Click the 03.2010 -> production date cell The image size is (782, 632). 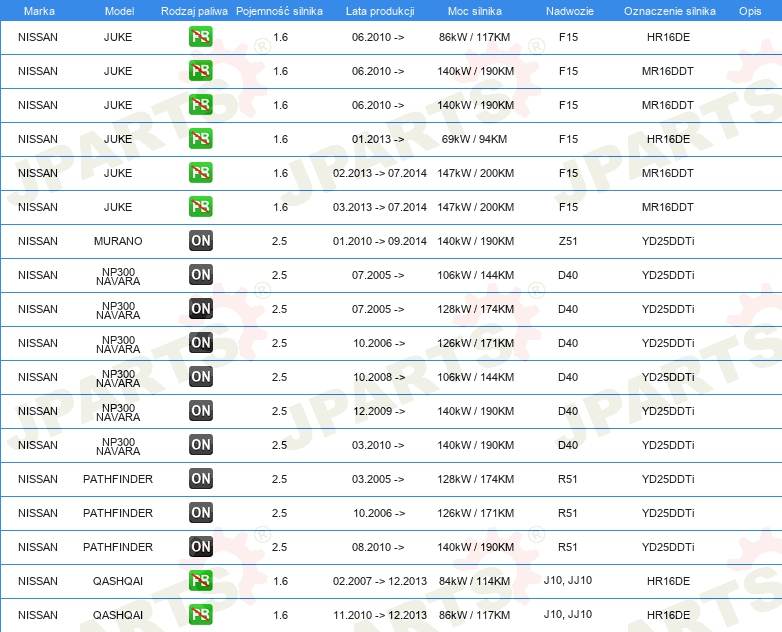tap(378, 445)
